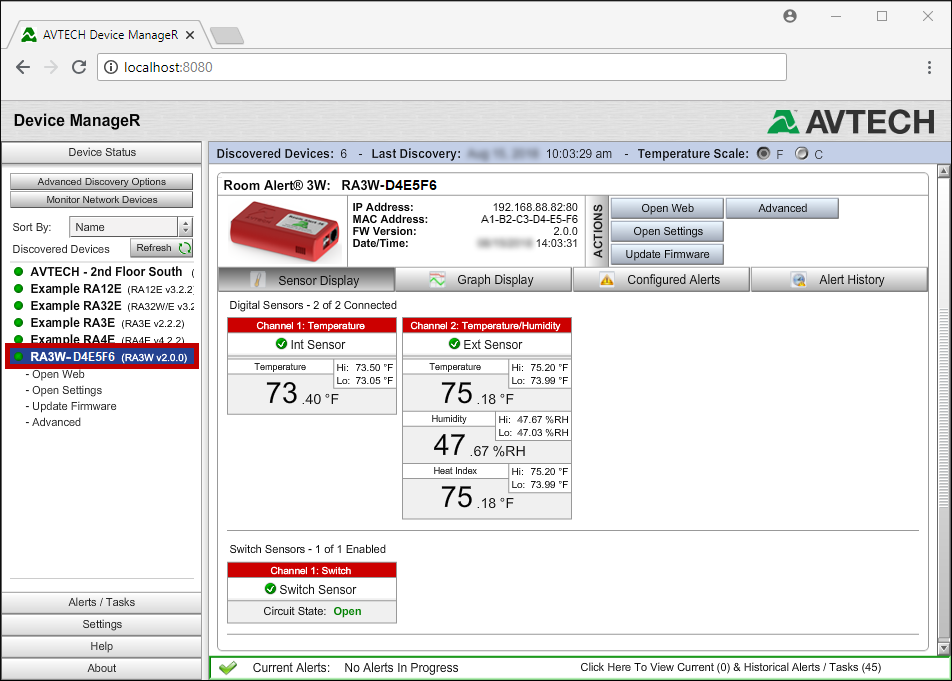952x681 pixels.
Task: Click the Configured Alerts warning triangle icon
Action: coord(607,280)
